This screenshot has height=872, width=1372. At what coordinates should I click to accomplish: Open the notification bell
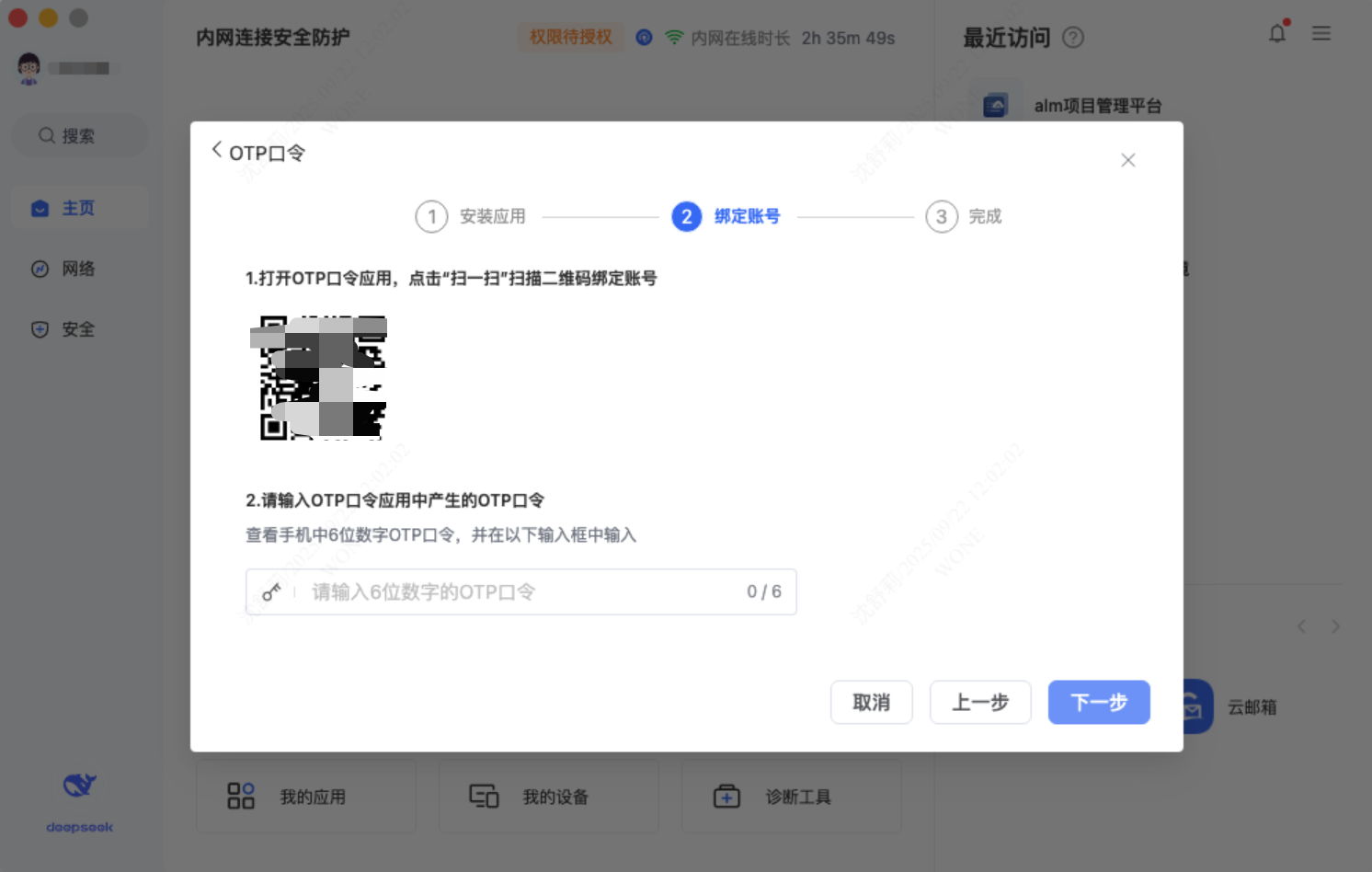pos(1277,33)
